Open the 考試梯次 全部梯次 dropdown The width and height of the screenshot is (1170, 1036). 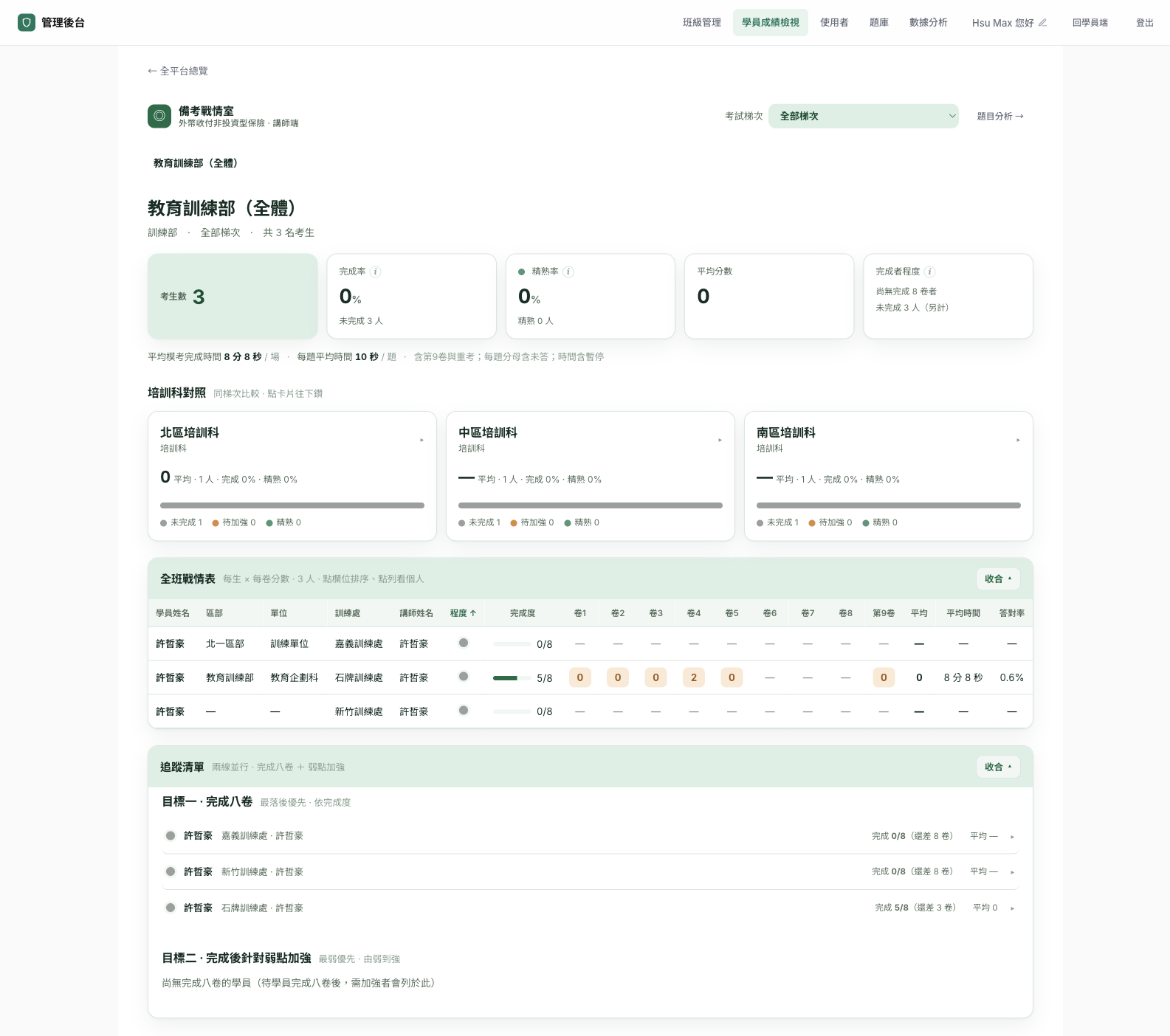tap(864, 116)
